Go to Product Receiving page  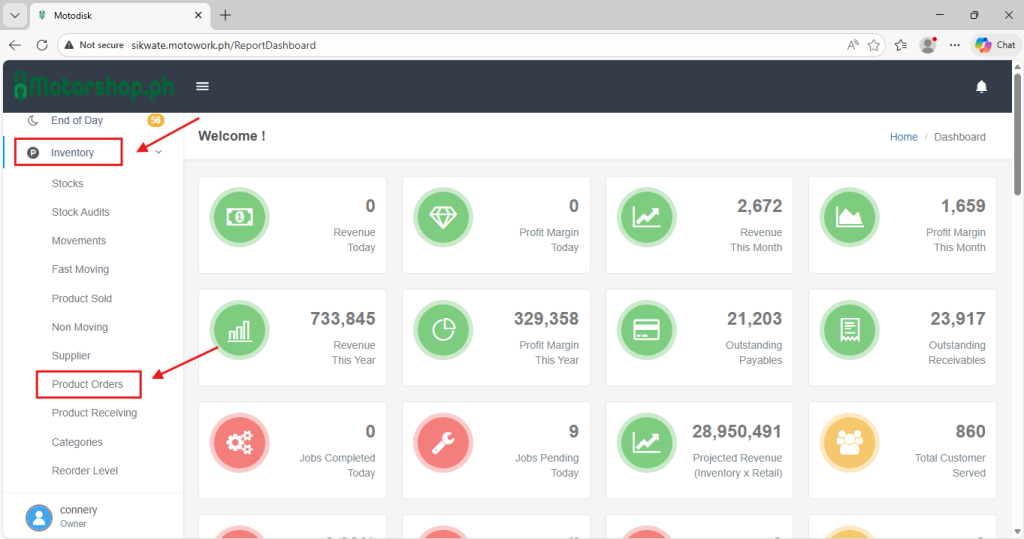pyautogui.click(x=94, y=413)
